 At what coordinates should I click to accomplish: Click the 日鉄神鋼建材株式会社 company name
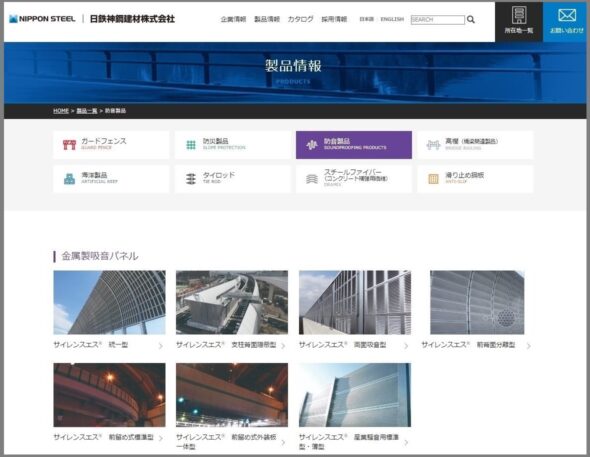132,19
